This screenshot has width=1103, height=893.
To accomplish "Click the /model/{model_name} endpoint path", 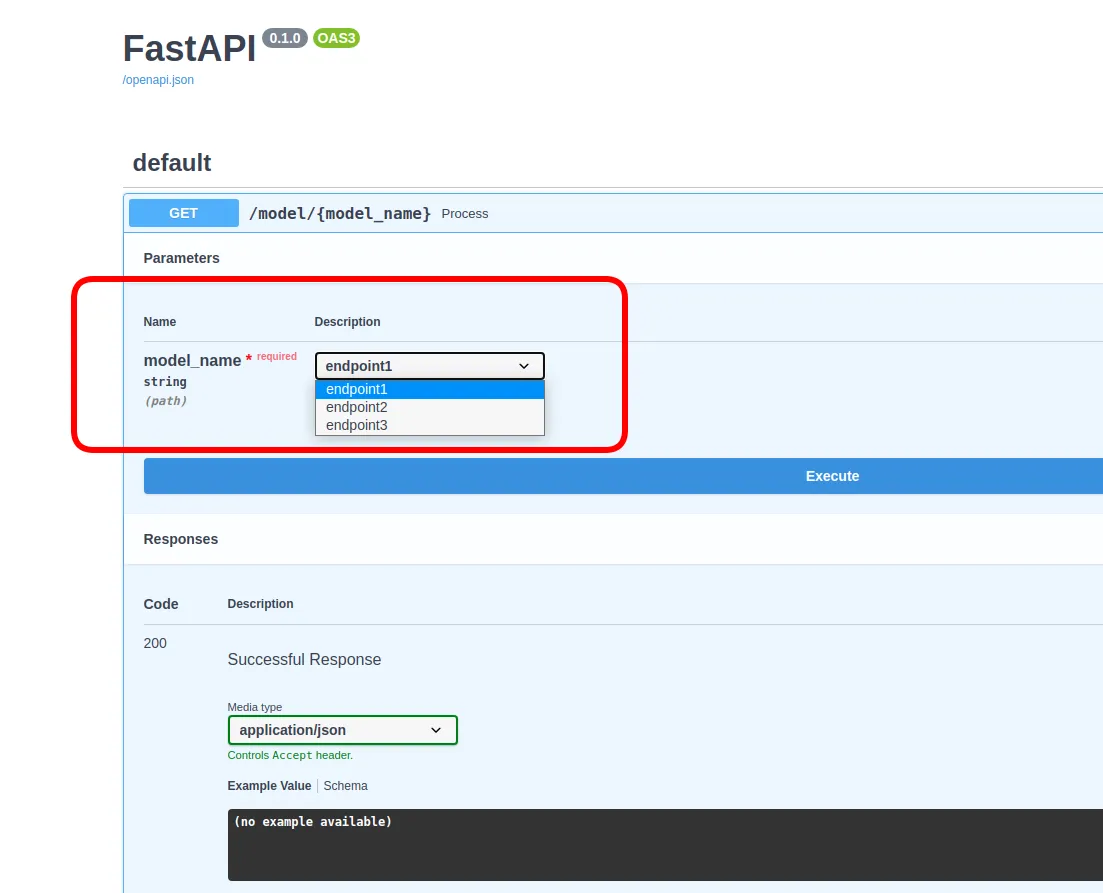I will coord(340,213).
